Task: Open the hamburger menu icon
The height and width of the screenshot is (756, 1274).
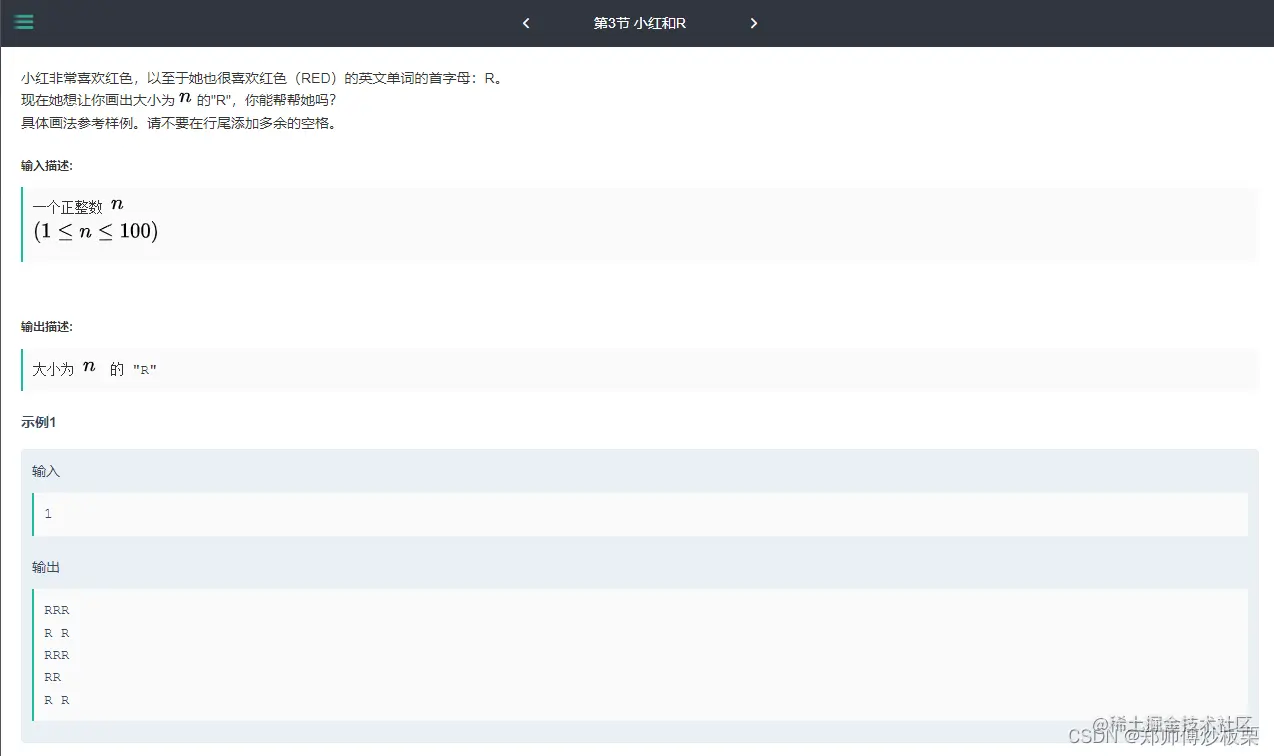Action: 23,22
